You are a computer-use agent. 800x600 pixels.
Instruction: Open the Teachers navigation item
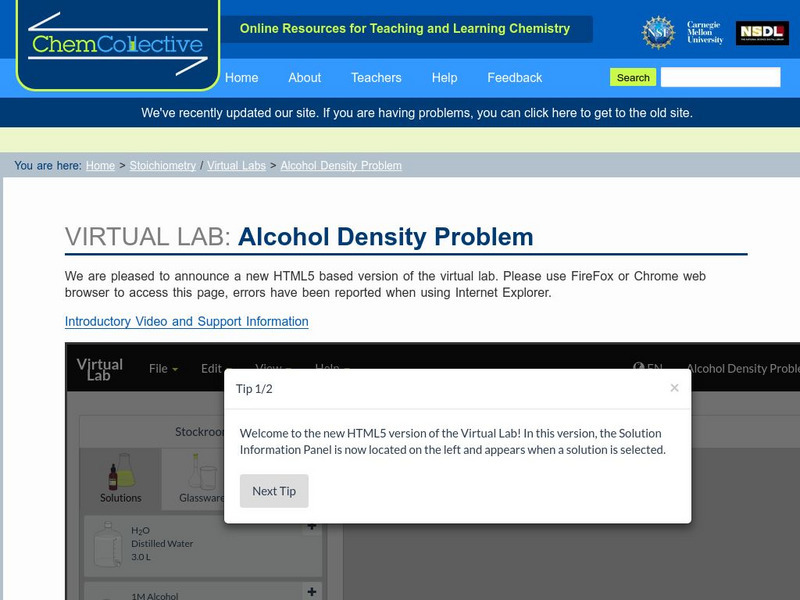click(x=376, y=78)
